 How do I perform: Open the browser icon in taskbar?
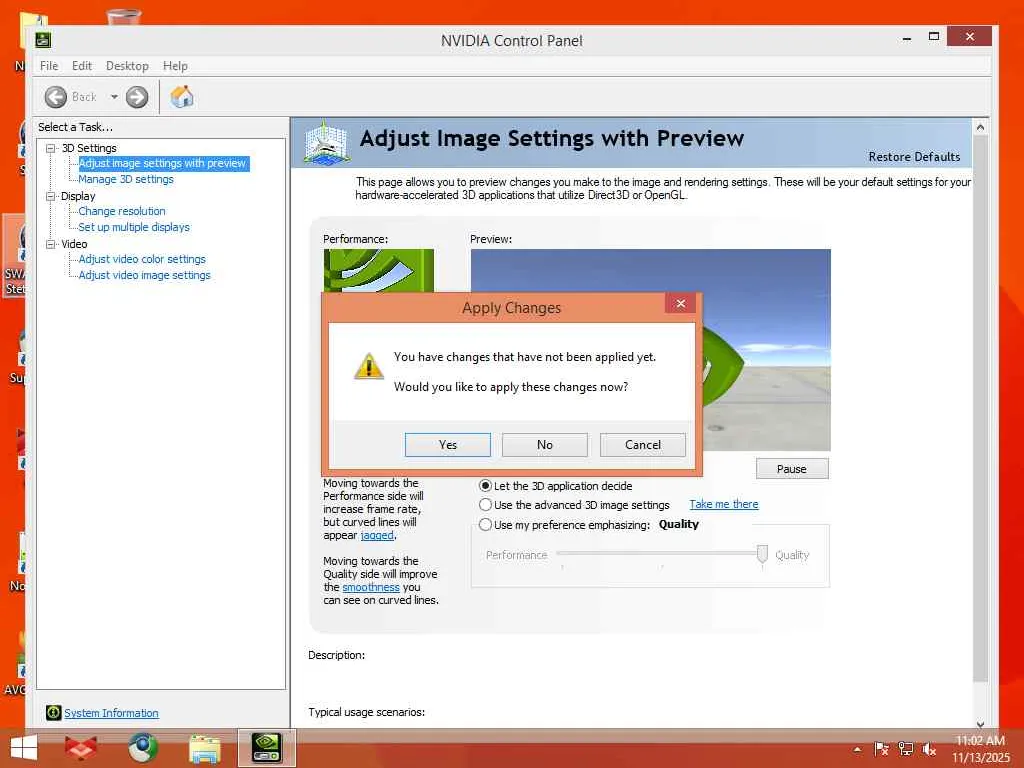pos(143,748)
